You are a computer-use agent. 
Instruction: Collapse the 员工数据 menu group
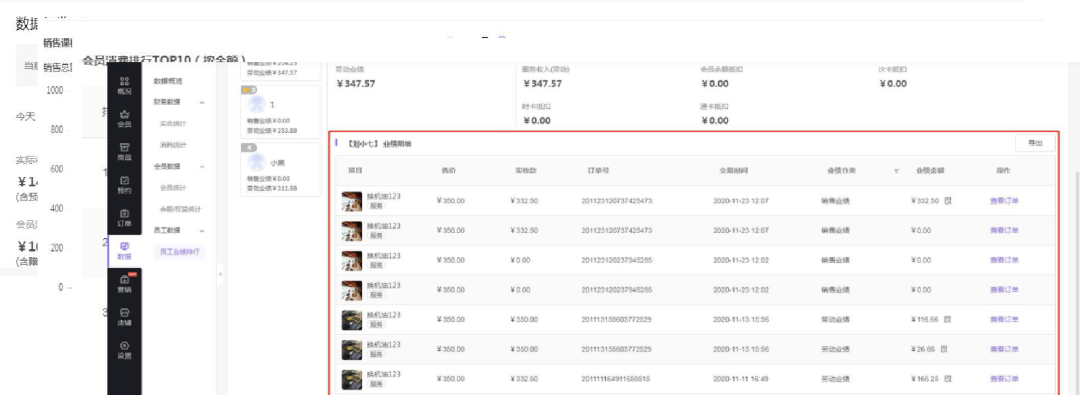coord(202,230)
